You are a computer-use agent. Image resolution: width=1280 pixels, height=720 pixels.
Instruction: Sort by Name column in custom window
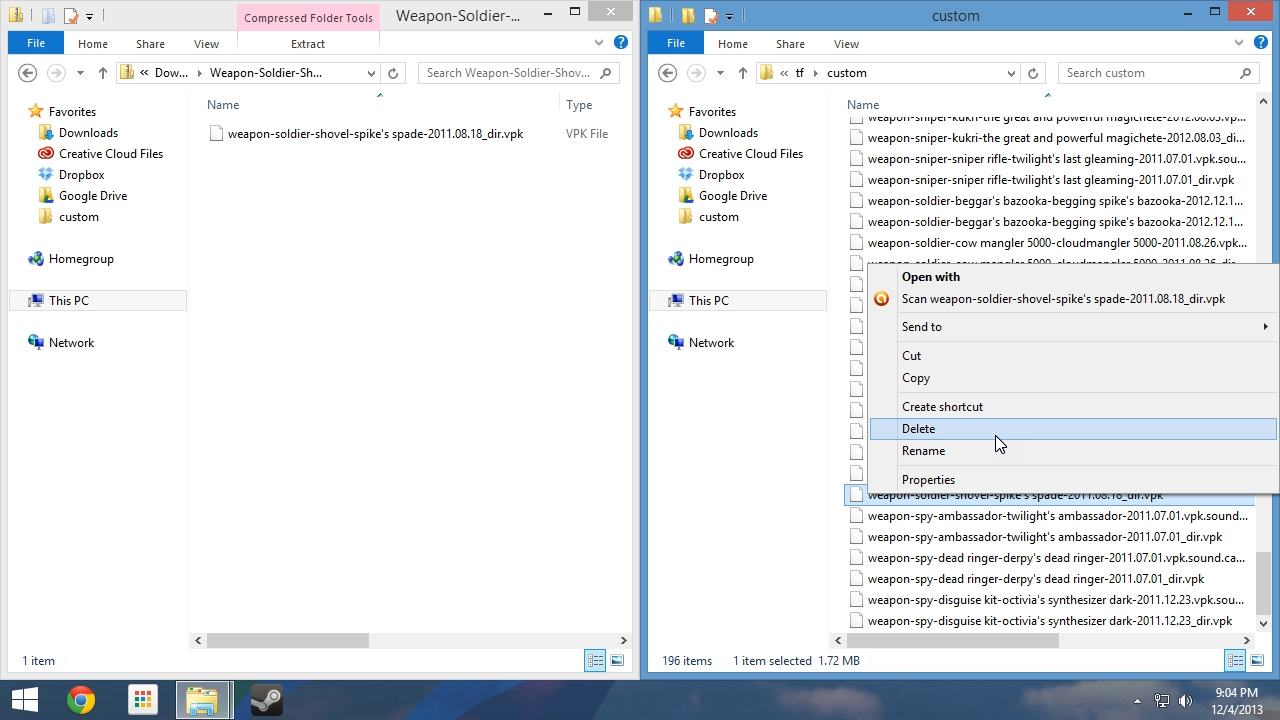tap(863, 105)
